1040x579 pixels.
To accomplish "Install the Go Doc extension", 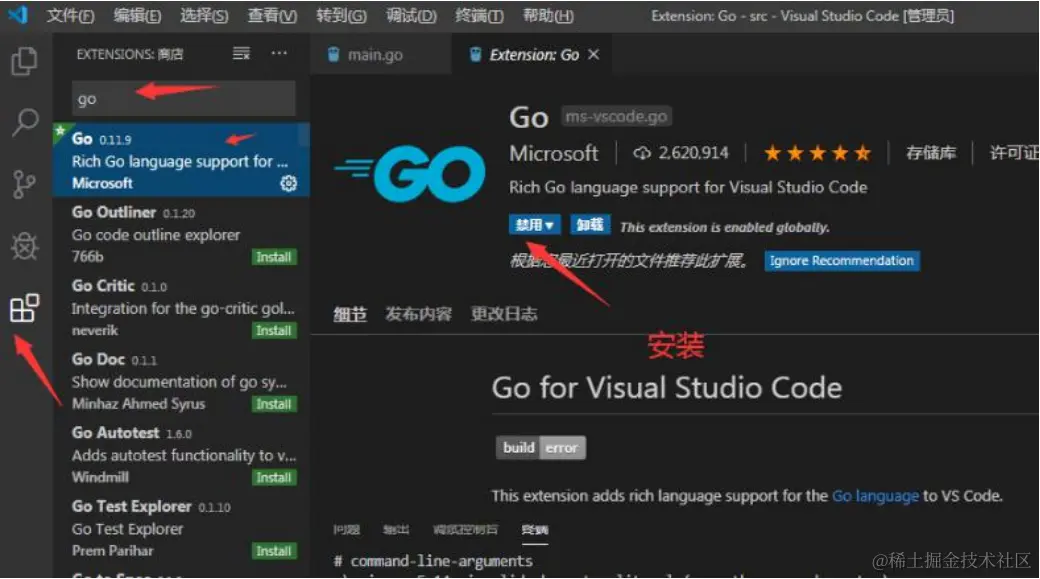I will (274, 404).
